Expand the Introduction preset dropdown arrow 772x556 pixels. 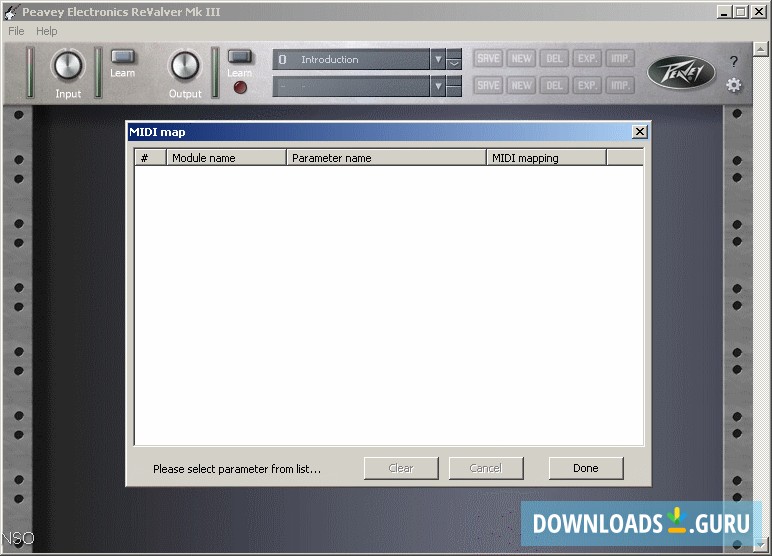[438, 60]
